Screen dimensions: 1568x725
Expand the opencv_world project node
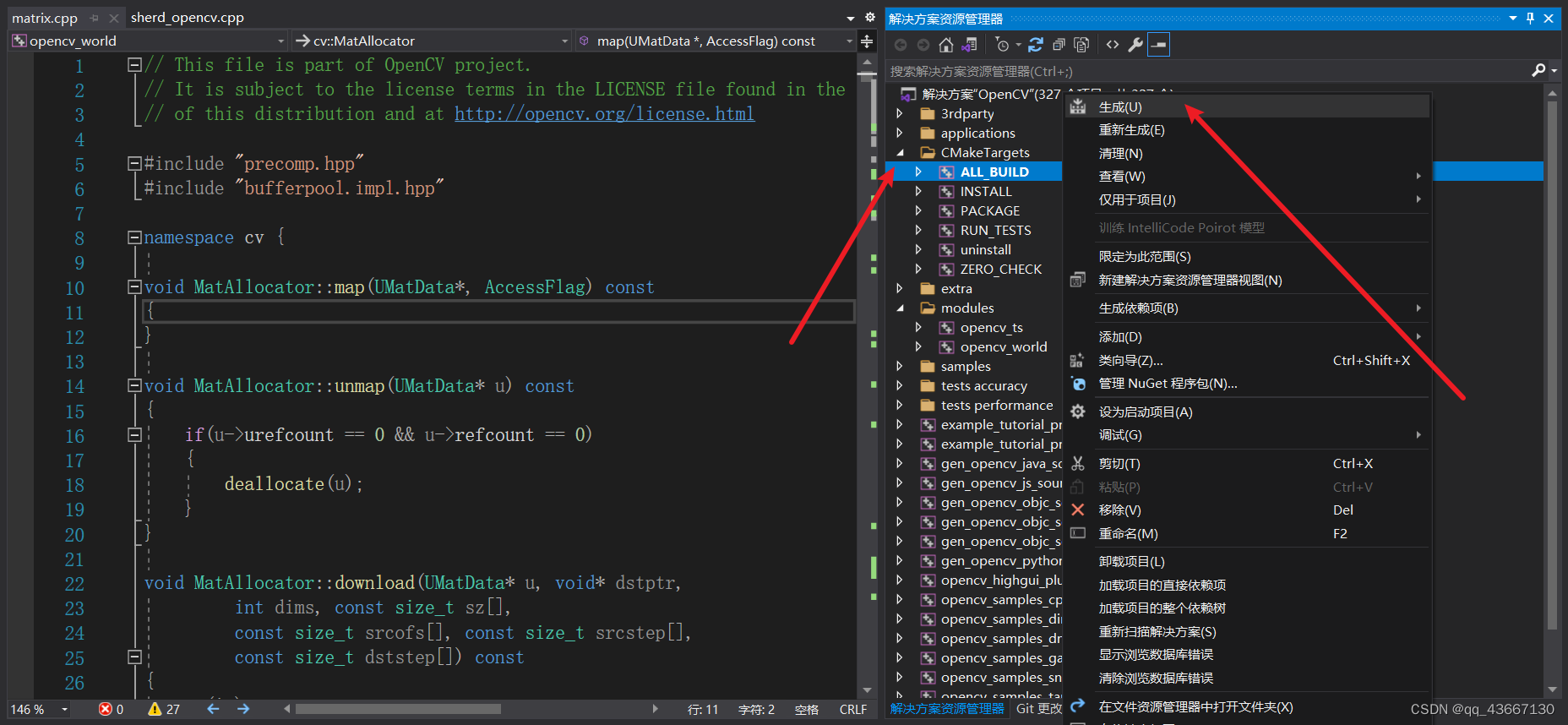[x=918, y=346]
